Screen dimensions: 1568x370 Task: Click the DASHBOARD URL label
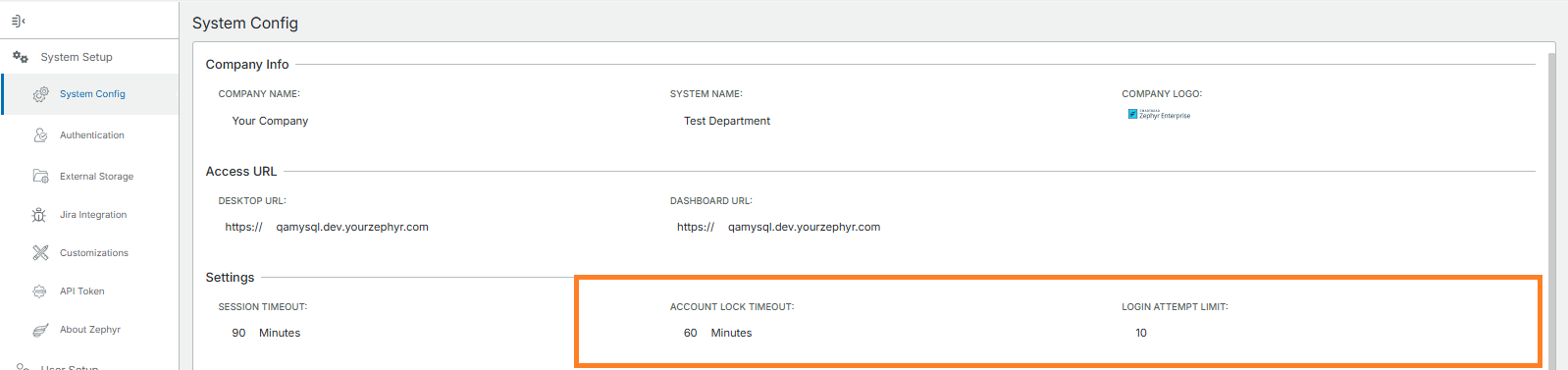[711, 200]
